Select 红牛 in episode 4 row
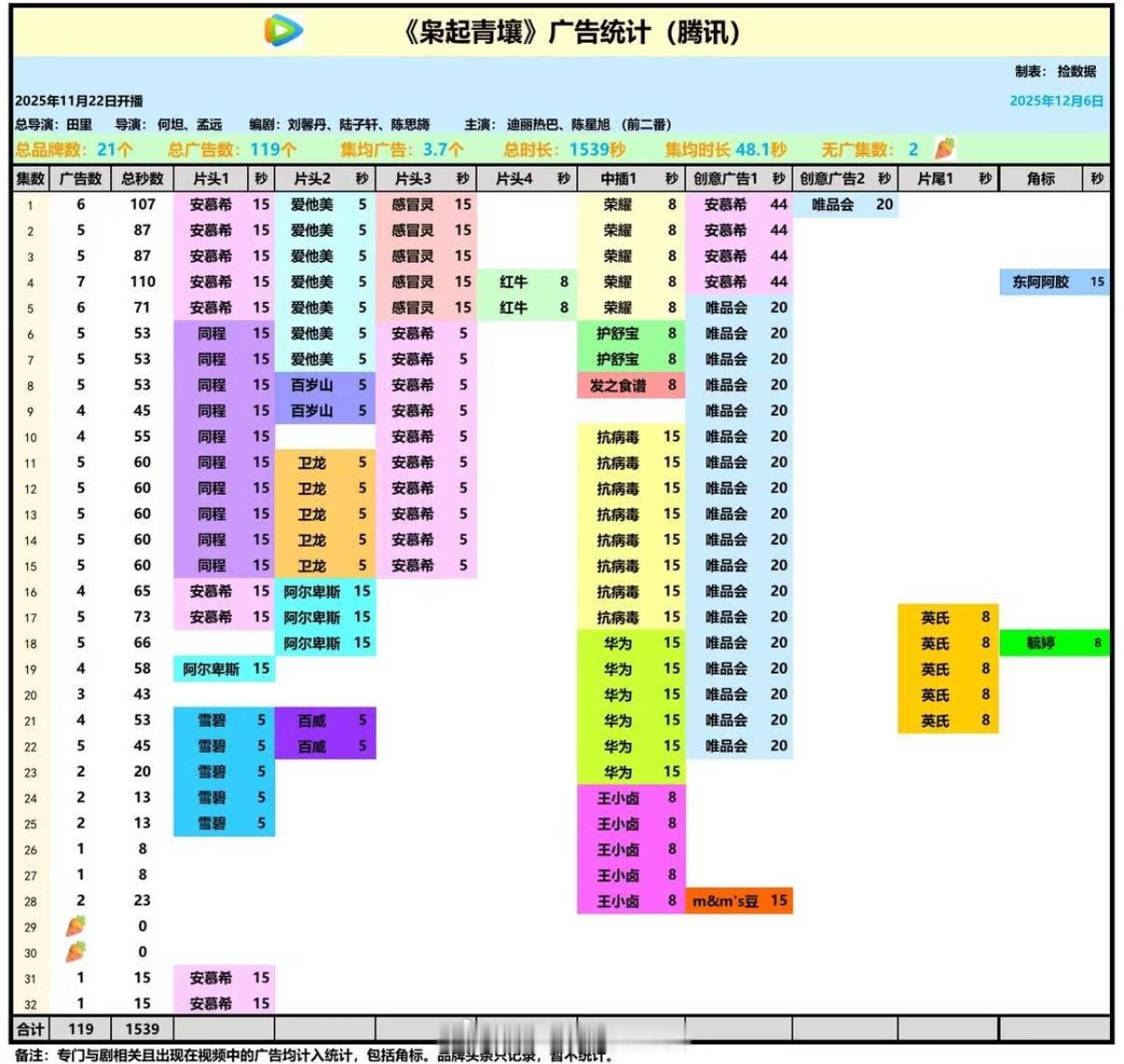The width and height of the screenshot is (1124, 1064). coord(527,281)
